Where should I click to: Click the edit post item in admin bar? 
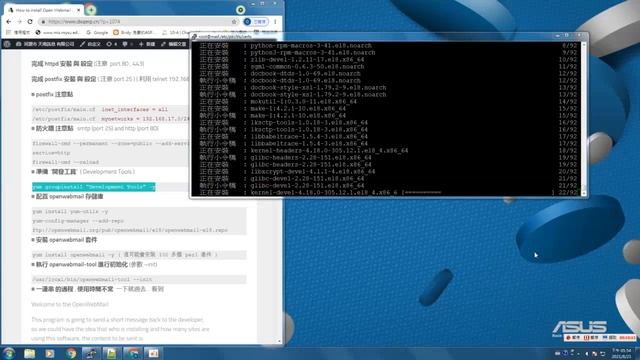[173, 44]
